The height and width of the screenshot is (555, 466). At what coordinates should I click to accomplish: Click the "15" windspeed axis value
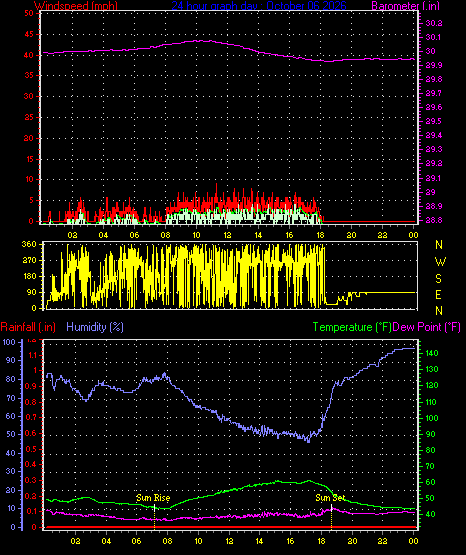tap(29, 159)
